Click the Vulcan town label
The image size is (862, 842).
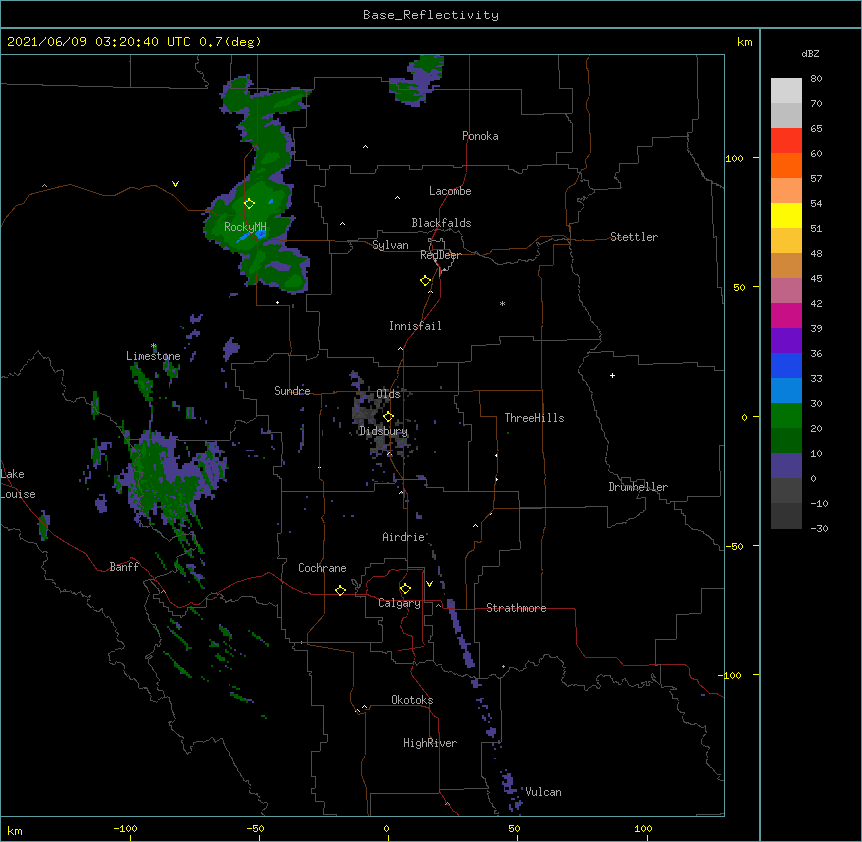tap(543, 792)
